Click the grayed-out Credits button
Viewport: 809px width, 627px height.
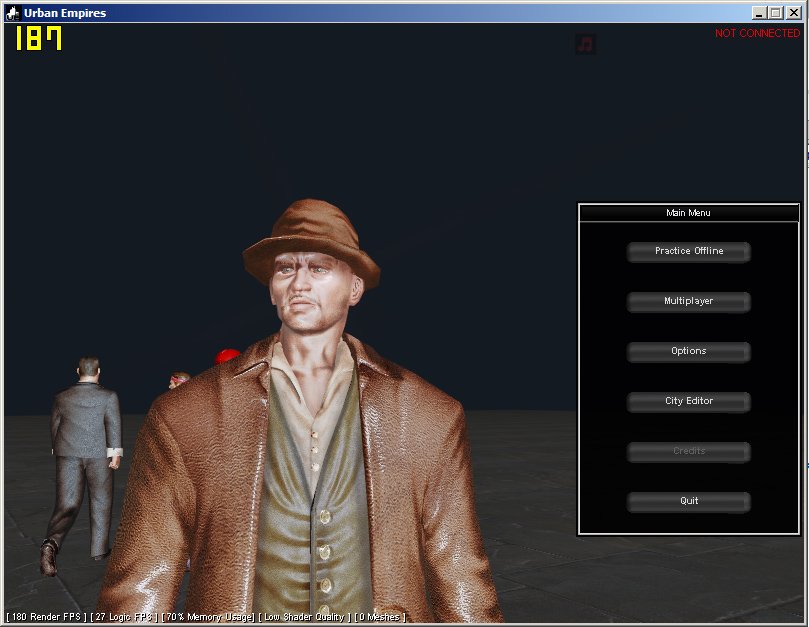(x=688, y=452)
